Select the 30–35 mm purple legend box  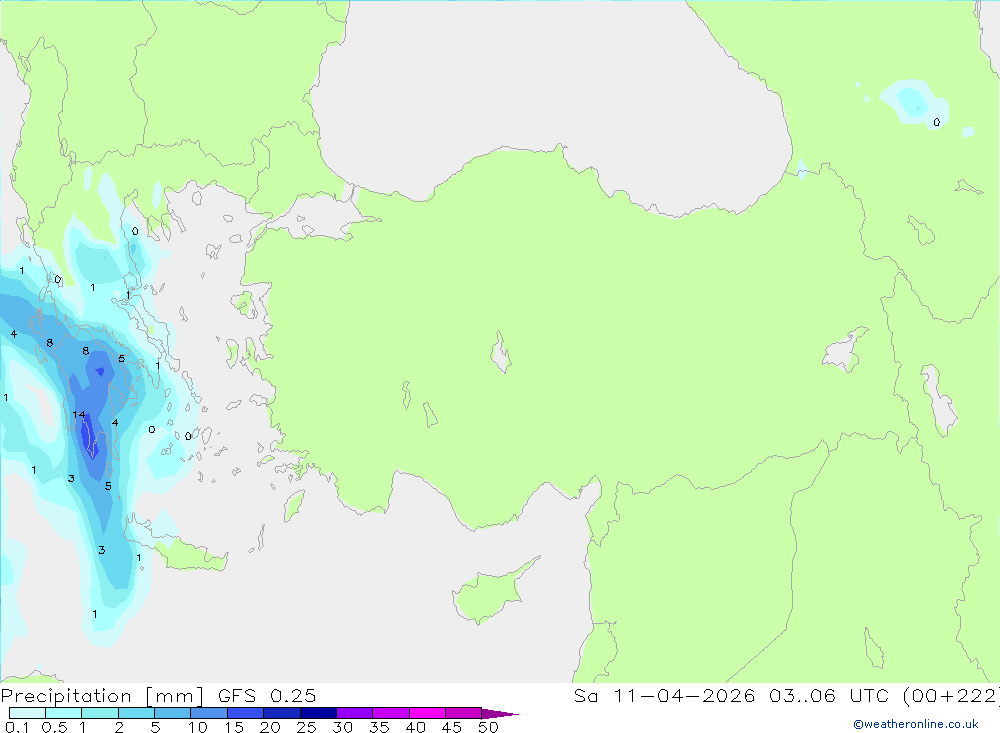click(x=355, y=713)
